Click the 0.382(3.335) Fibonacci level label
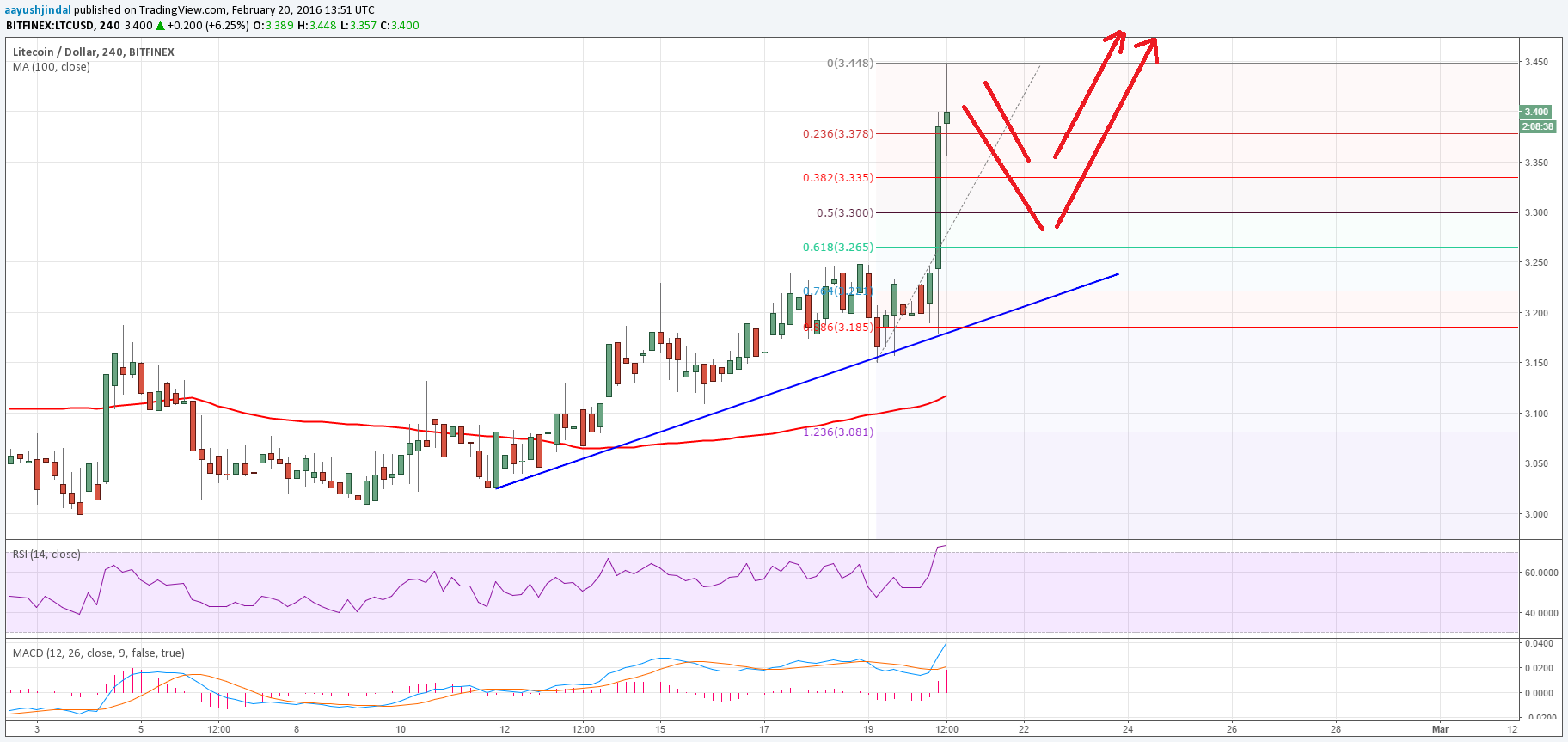The width and height of the screenshot is (1568, 742). (x=837, y=178)
